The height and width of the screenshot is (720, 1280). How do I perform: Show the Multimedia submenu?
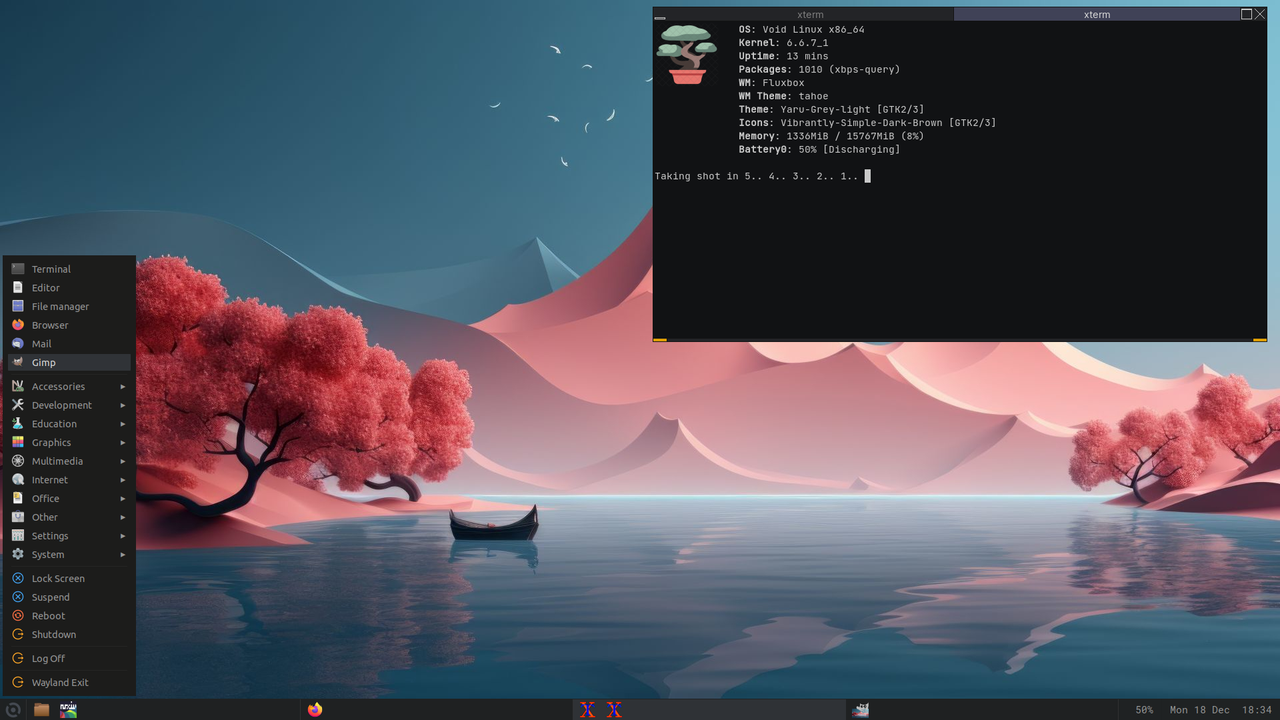pyautogui.click(x=69, y=461)
